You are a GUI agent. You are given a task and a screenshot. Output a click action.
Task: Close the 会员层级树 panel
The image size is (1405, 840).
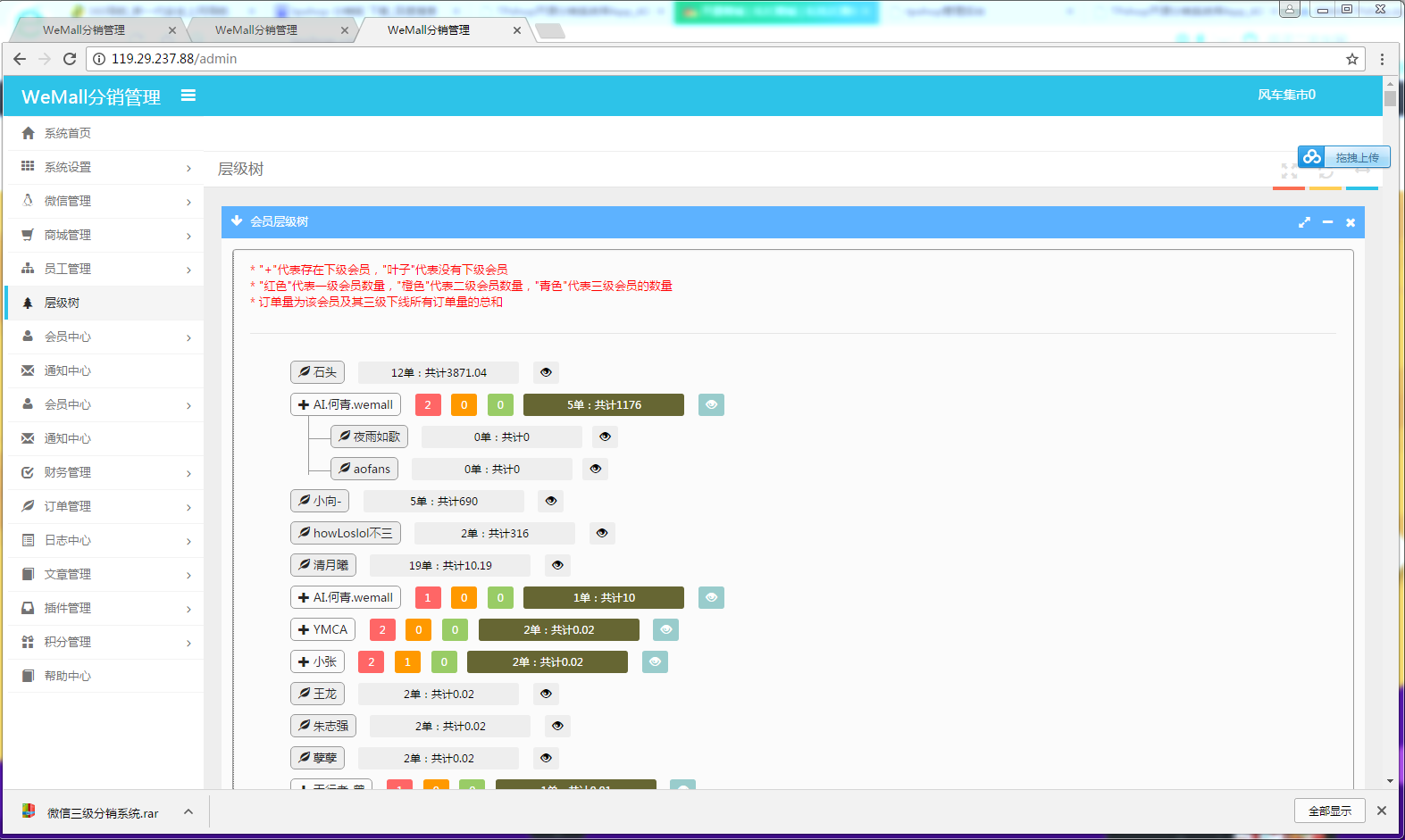point(1351,222)
